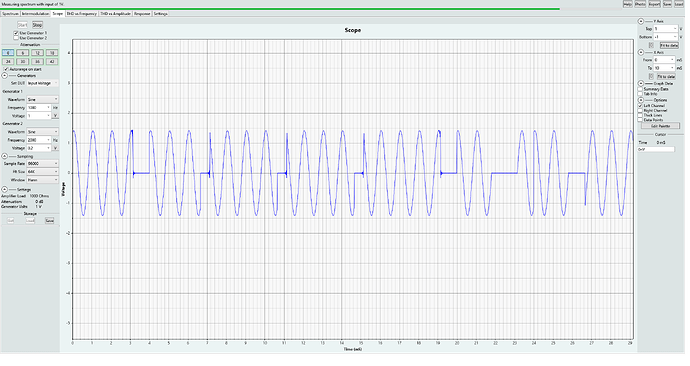Click the top-bar Load button
690x366 pixels.
coord(679,4)
